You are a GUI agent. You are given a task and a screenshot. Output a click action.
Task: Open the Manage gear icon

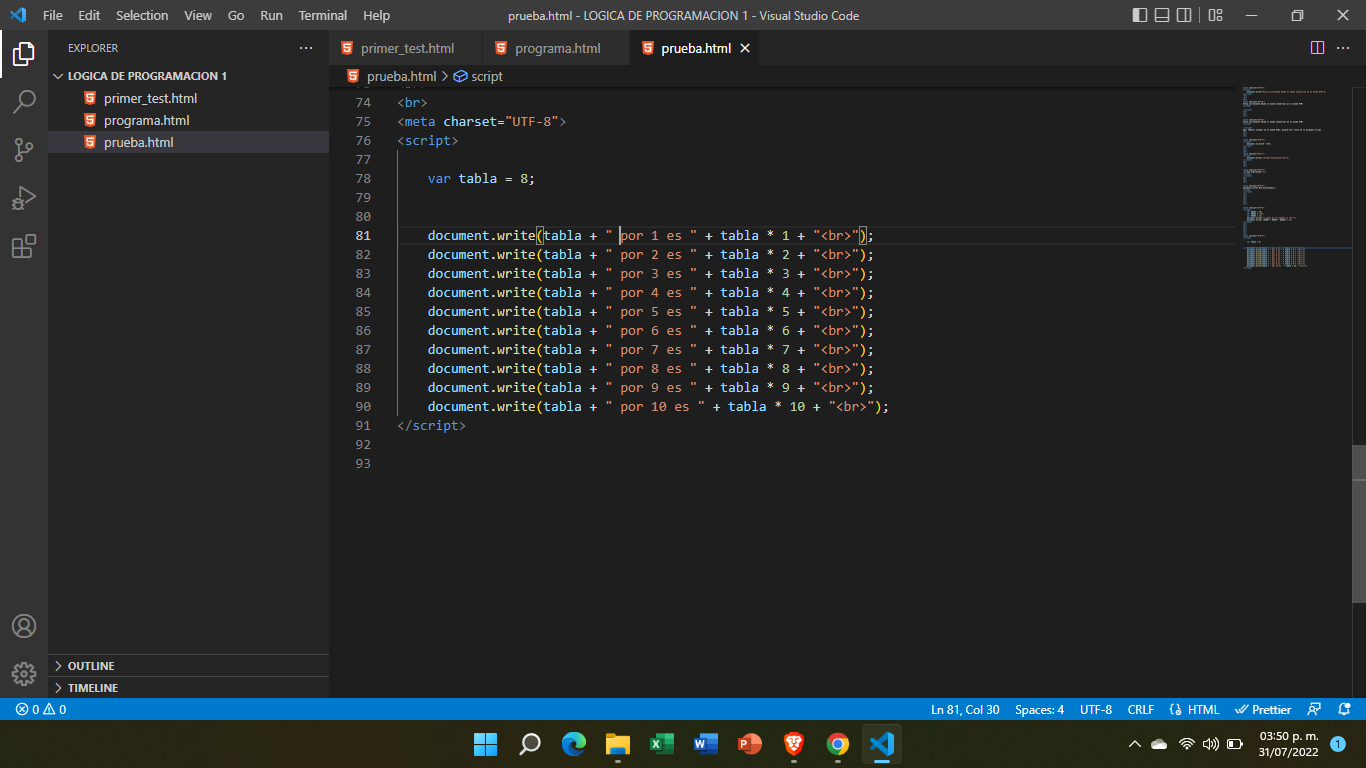(24, 673)
